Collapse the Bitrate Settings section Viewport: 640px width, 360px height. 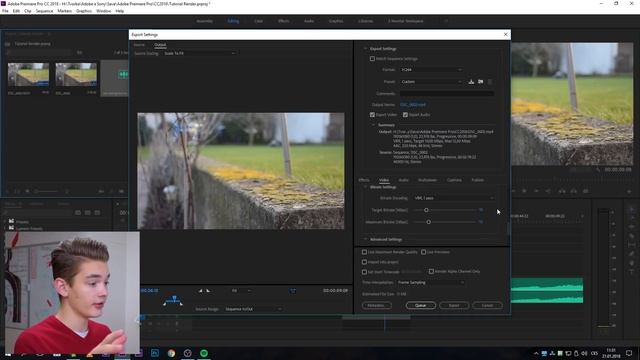pos(365,187)
